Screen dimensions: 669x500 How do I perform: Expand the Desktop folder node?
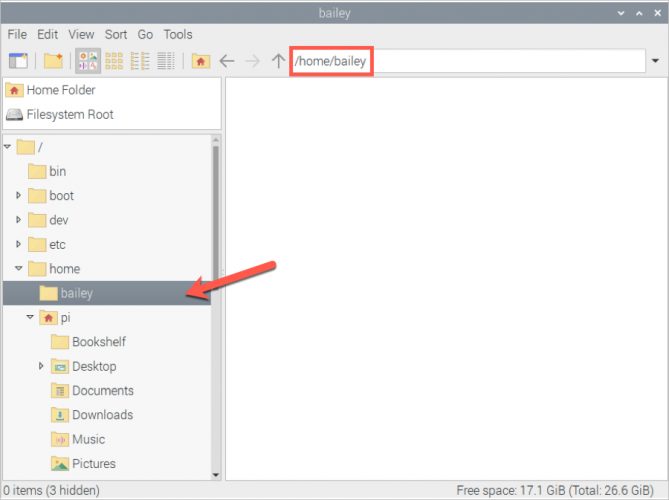(x=41, y=366)
